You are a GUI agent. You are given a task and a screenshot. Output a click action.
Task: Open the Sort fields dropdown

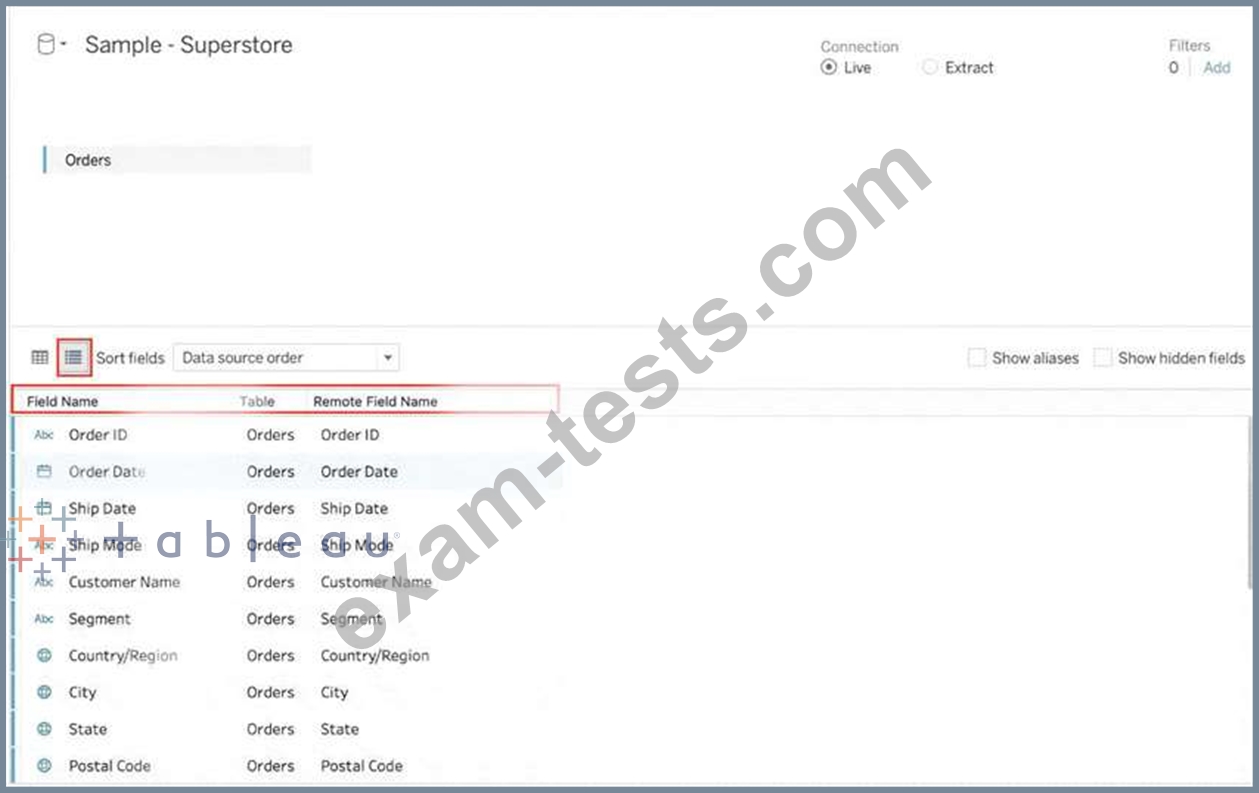tap(286, 358)
